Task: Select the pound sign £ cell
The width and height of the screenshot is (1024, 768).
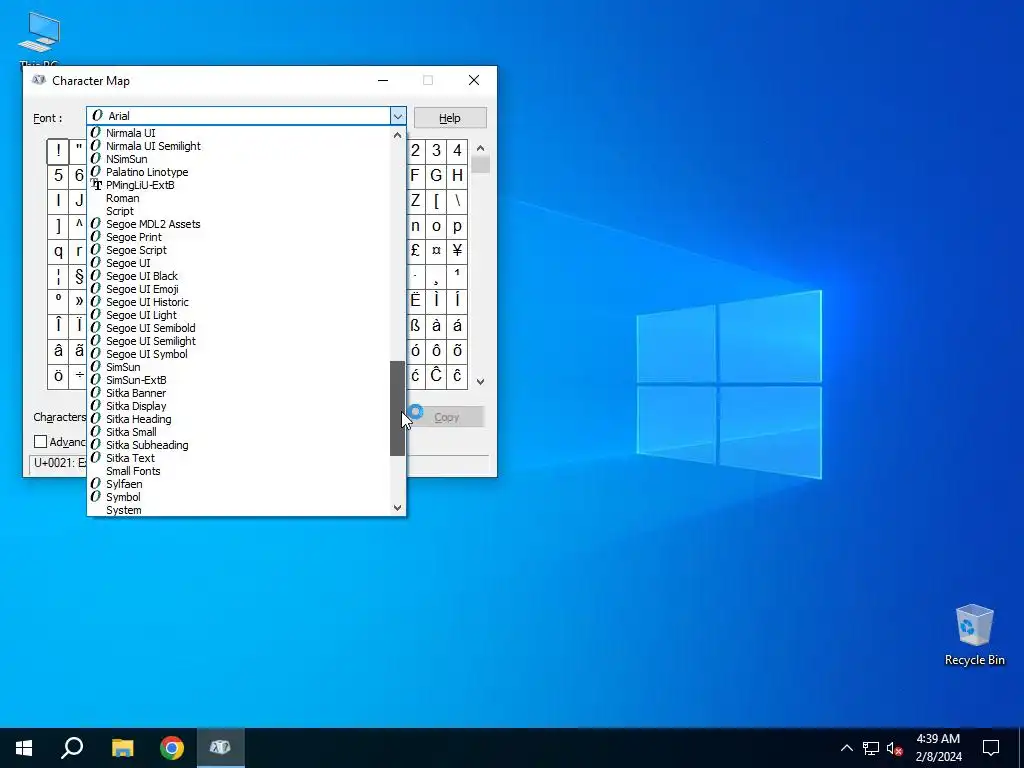Action: point(415,251)
